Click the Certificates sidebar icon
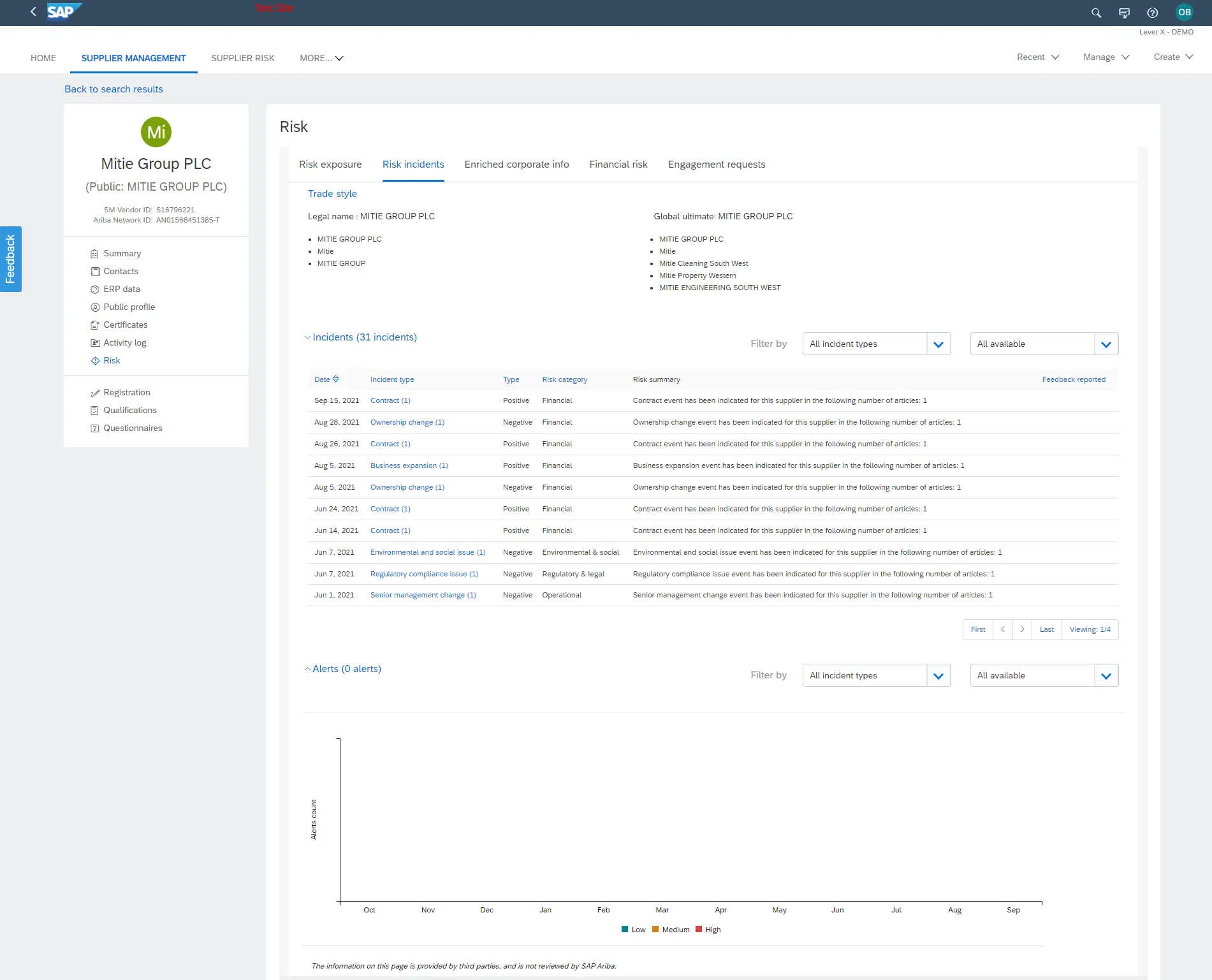 [x=94, y=325]
